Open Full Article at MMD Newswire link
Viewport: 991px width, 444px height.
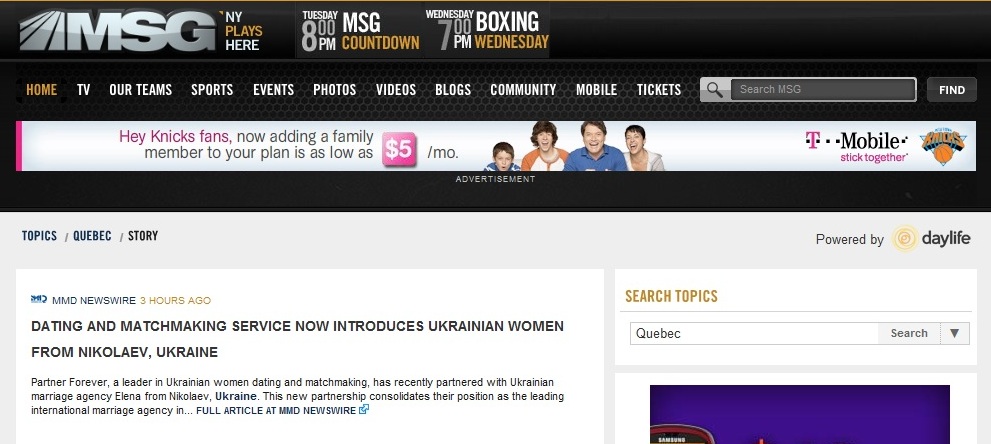tap(276, 411)
